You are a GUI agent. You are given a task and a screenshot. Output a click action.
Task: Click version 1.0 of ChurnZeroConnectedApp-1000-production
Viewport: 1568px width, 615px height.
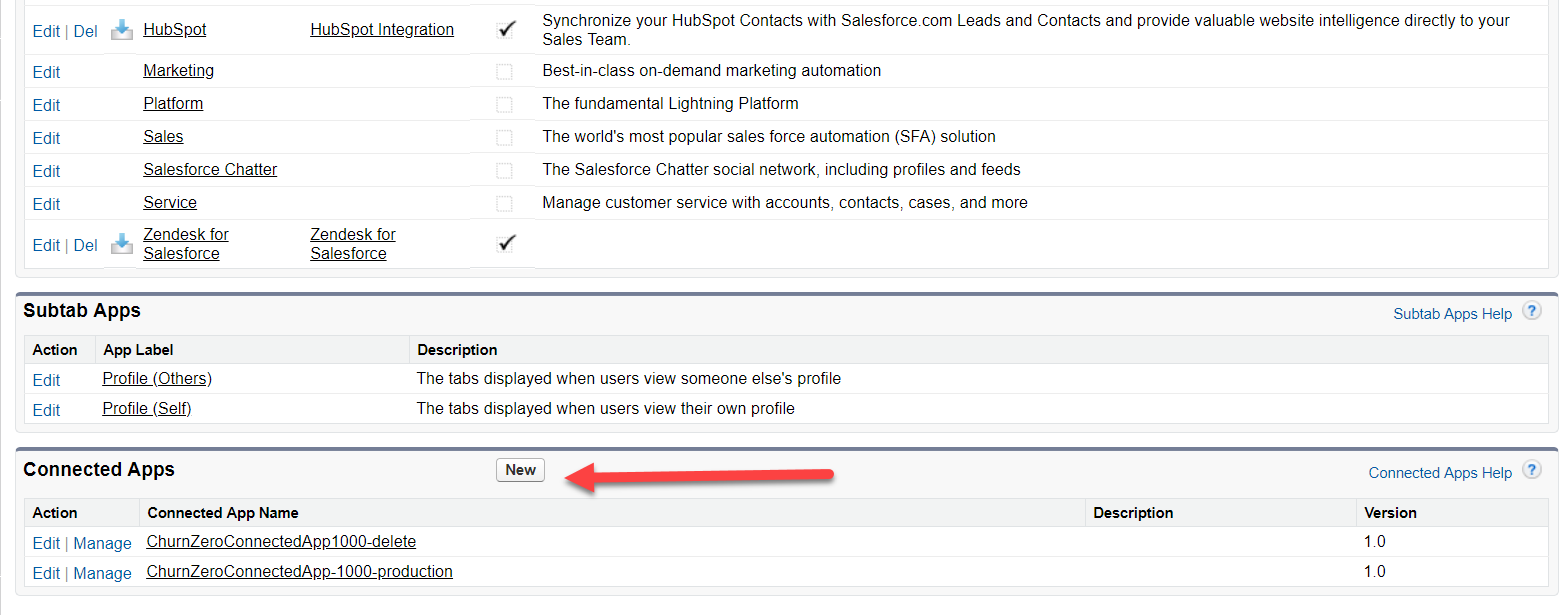(1375, 571)
